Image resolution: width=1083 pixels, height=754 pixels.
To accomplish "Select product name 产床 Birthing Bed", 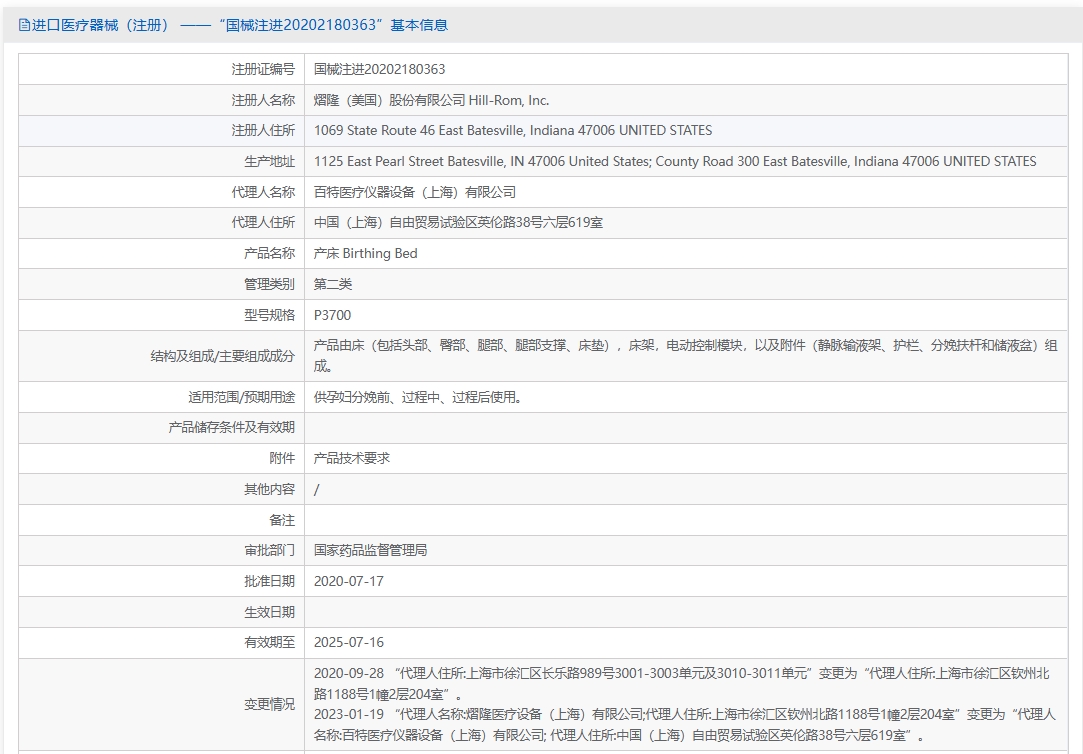I will (365, 253).
